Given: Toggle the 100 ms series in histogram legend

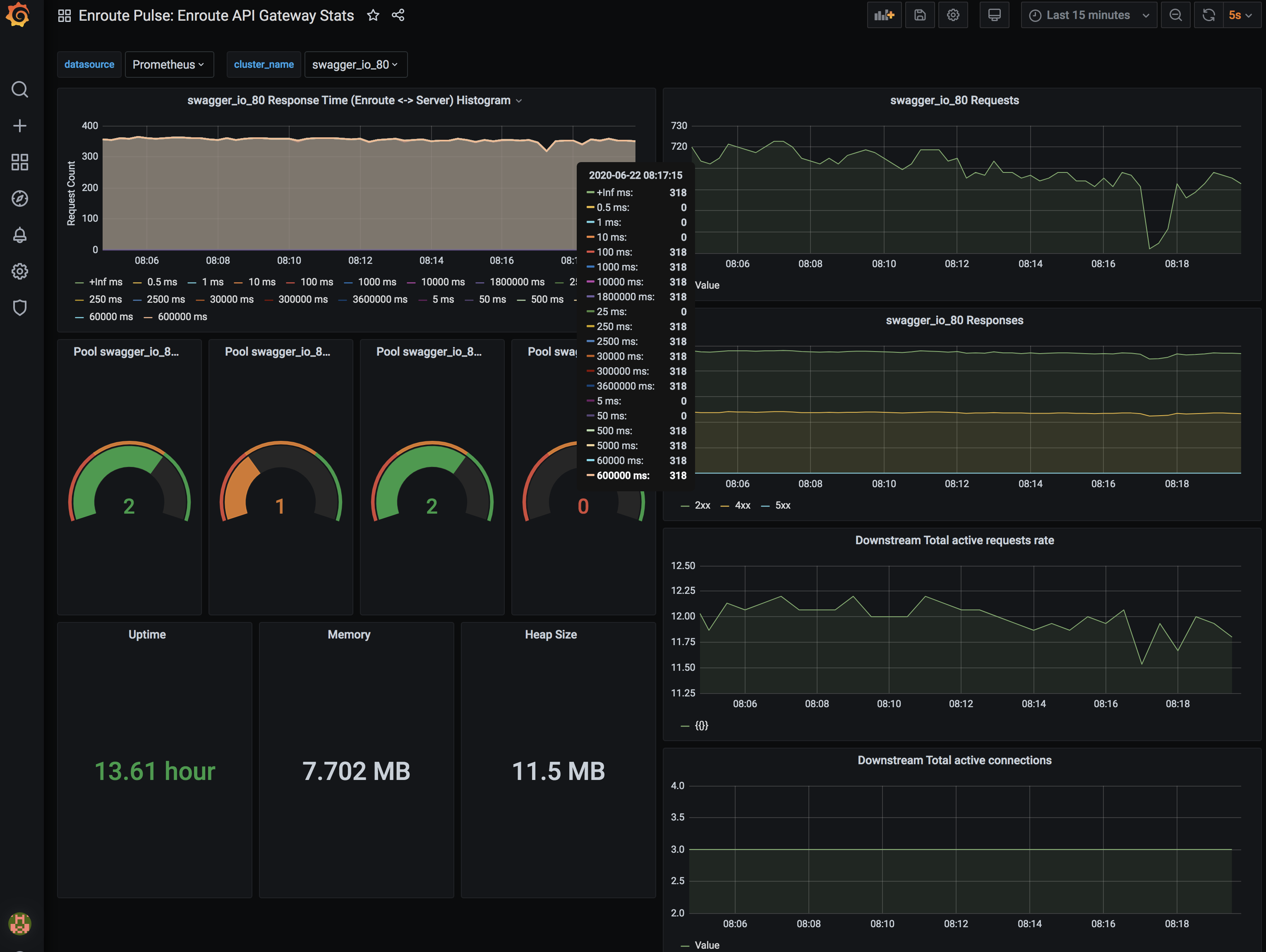Looking at the screenshot, I should [x=316, y=282].
